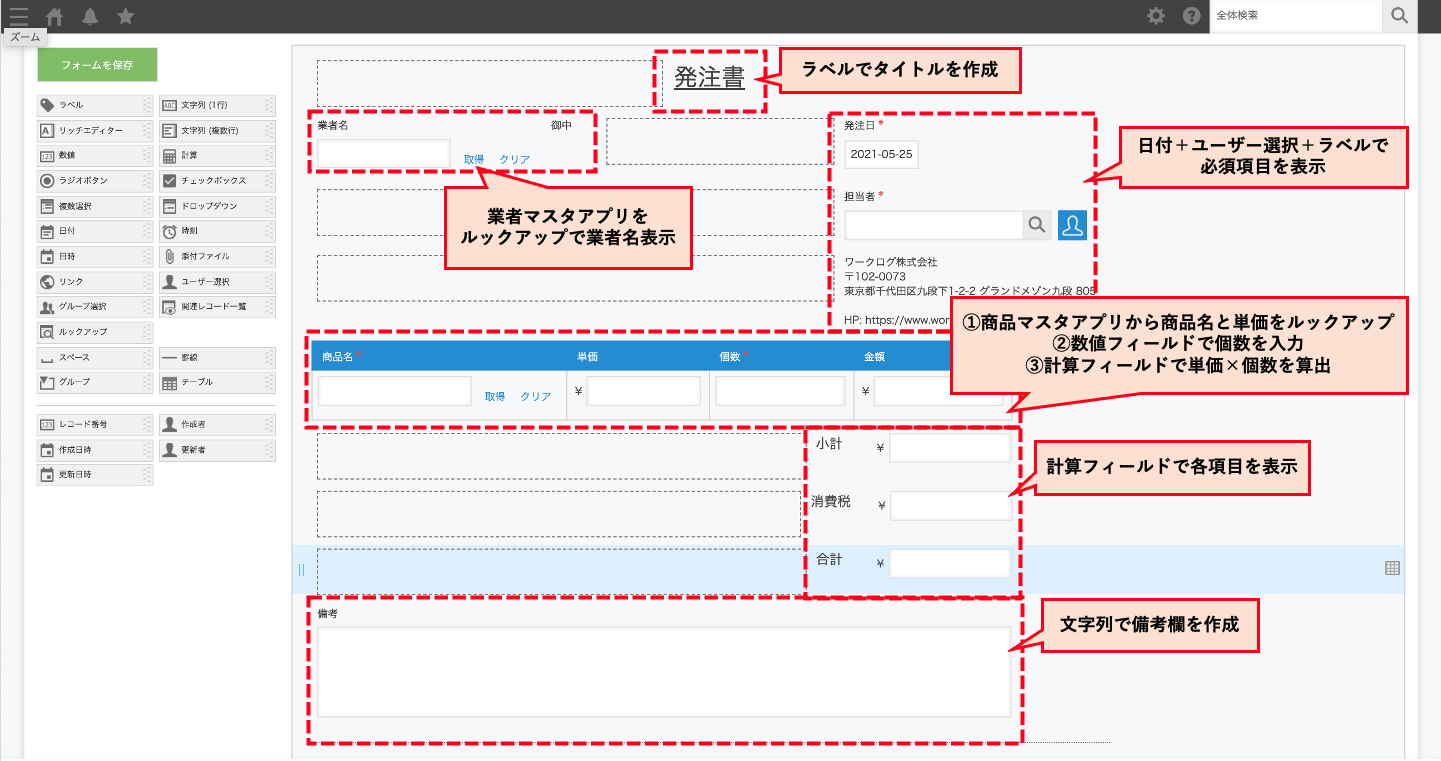1441x761 pixels.
Task: Open the settings gear icon
Action: point(1156,16)
